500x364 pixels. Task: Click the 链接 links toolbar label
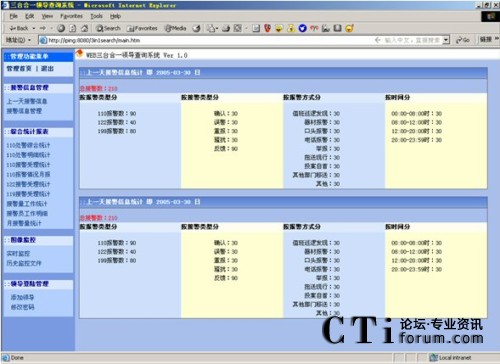pyautogui.click(x=486, y=40)
